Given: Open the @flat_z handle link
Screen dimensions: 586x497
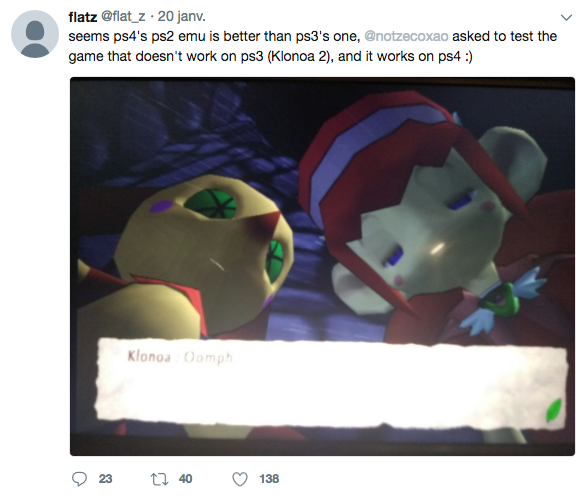Looking at the screenshot, I should coord(123,16).
